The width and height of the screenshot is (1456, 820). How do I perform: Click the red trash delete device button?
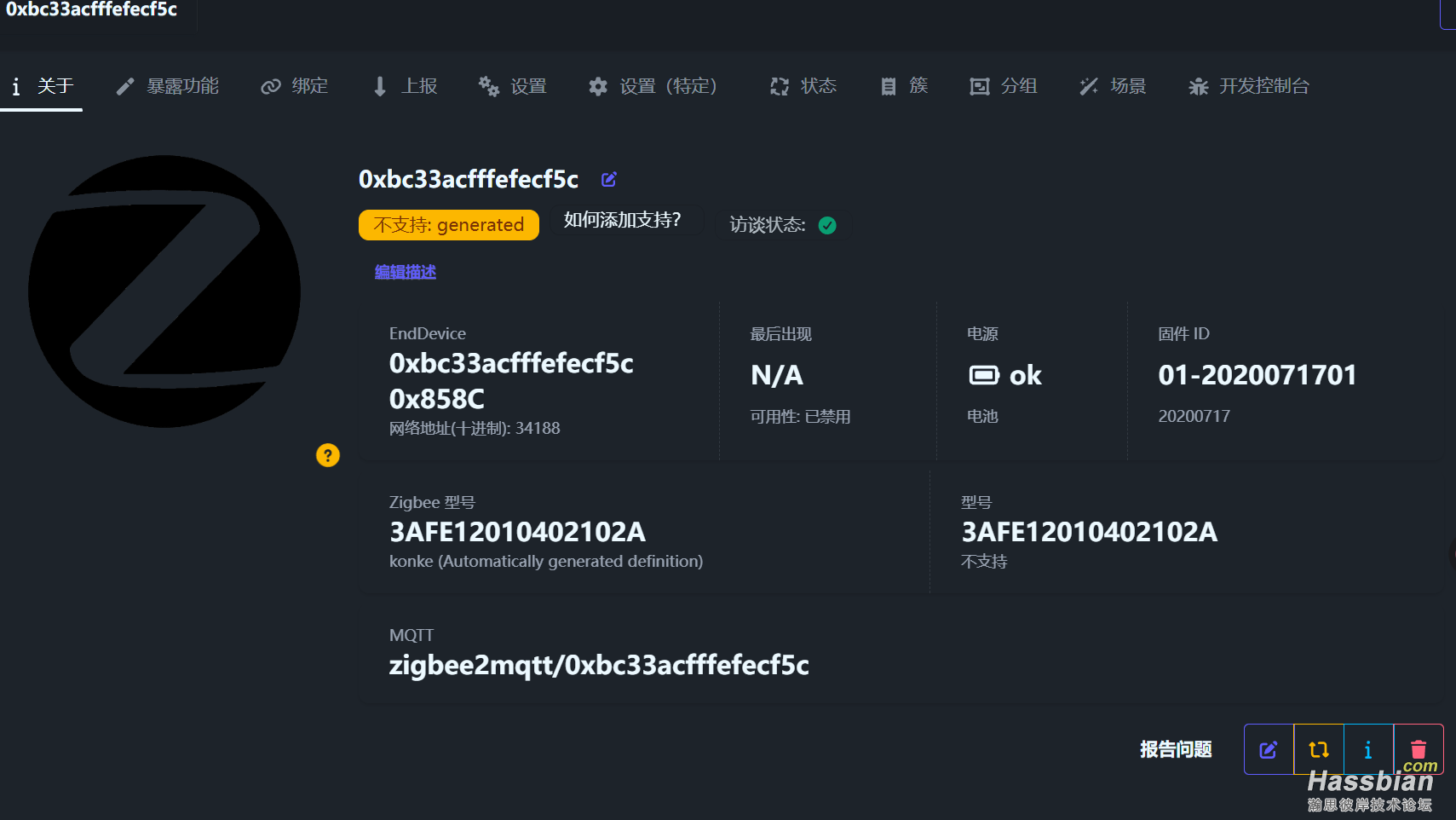click(1419, 749)
